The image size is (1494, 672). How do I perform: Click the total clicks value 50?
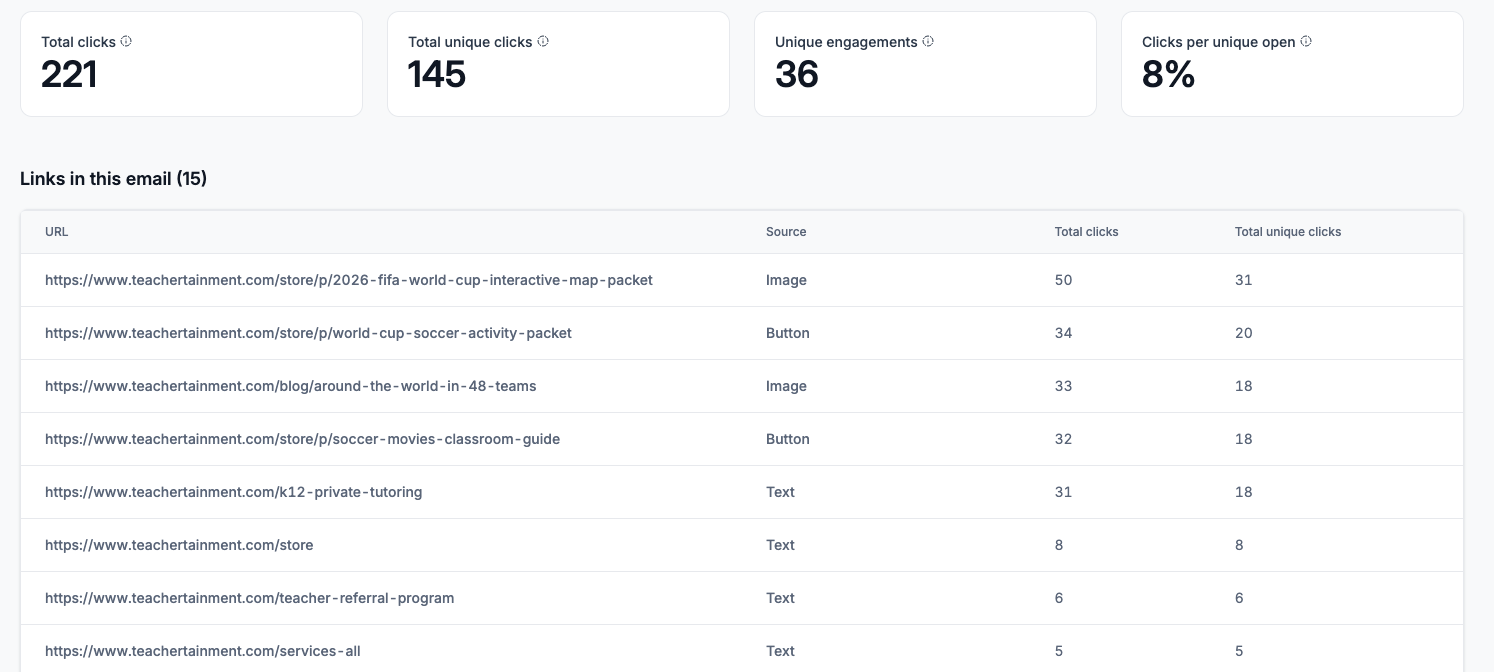coord(1063,280)
